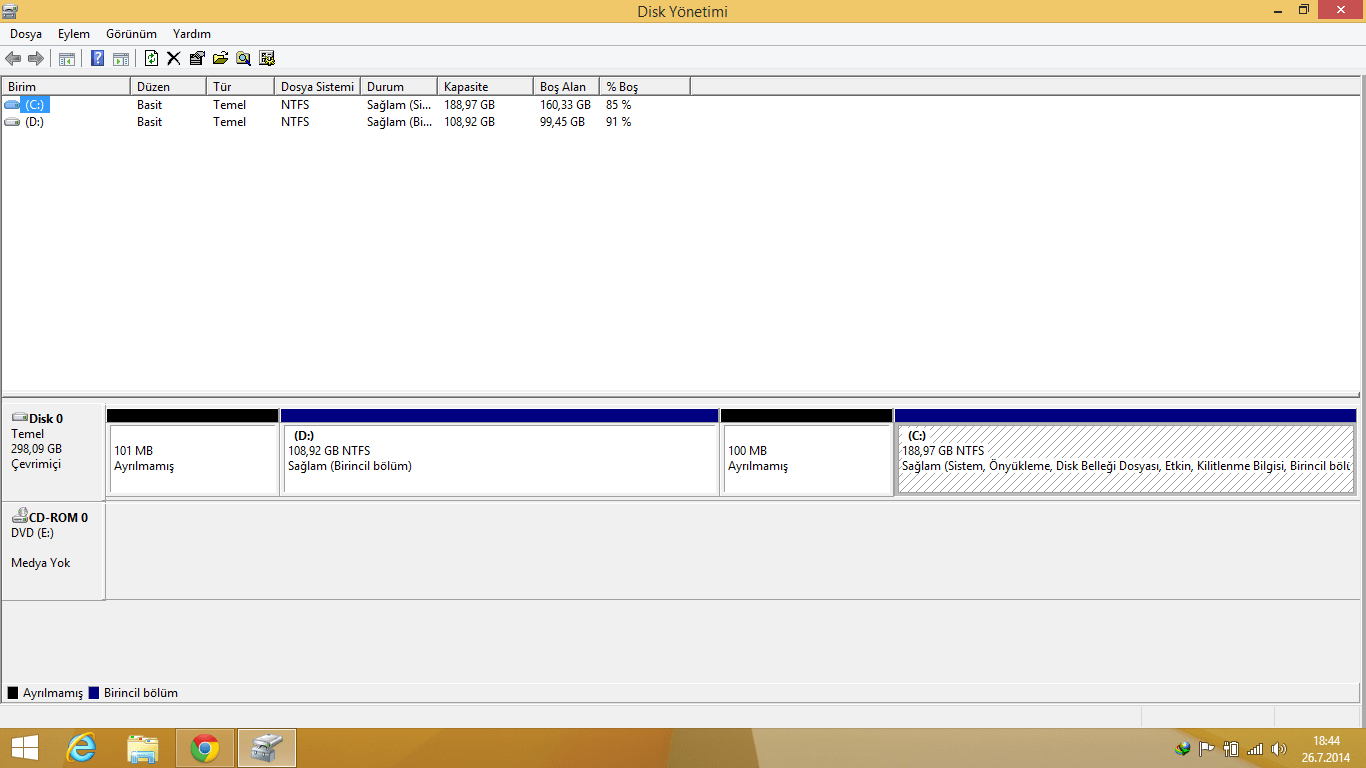Screen dimensions: 1366x768
Task: Sort by the Dosya Sistemi column header
Action: 318,87
